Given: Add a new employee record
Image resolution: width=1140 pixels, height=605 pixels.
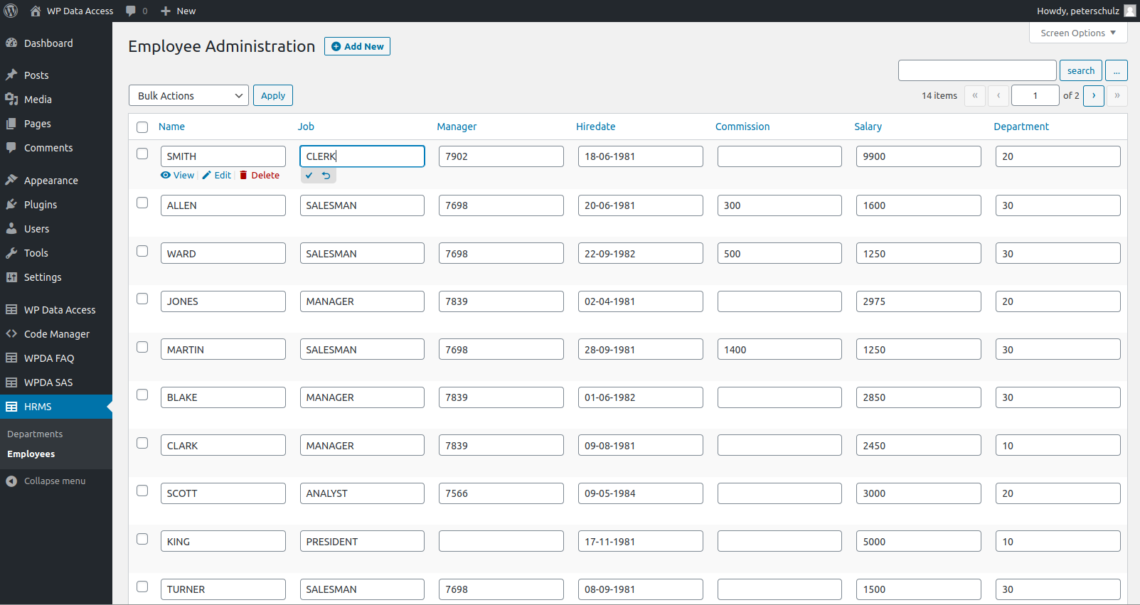Looking at the screenshot, I should coord(357,46).
